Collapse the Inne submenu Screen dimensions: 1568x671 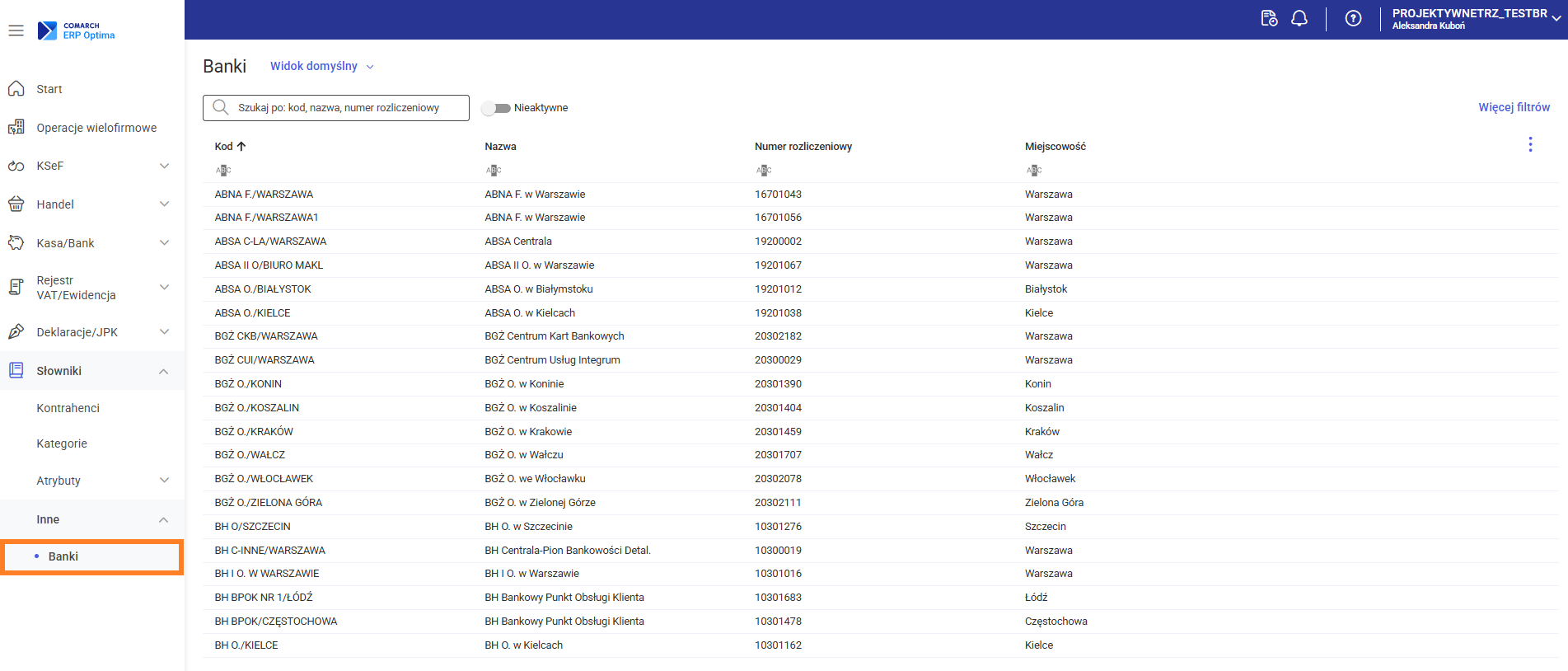pyautogui.click(x=164, y=519)
